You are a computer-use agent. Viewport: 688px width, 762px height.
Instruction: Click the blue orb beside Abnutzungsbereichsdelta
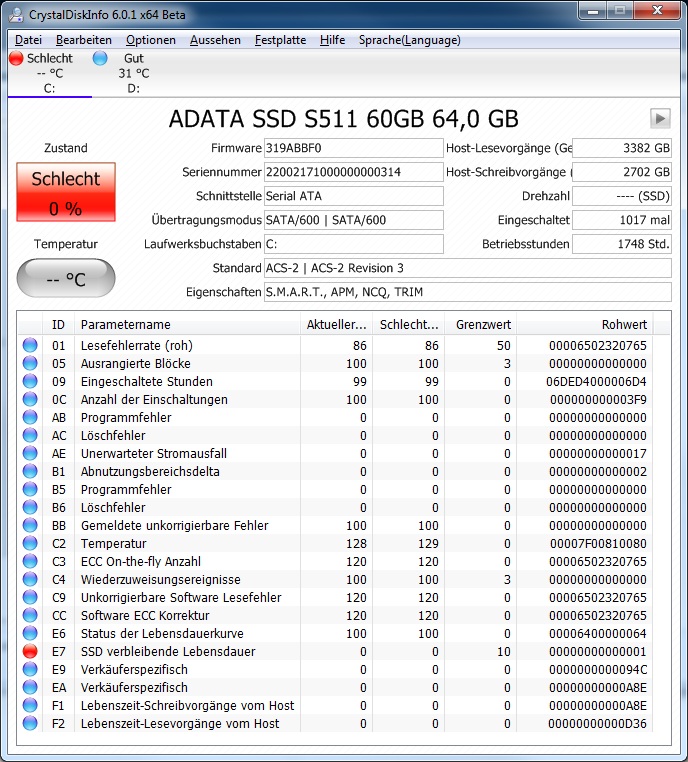pyautogui.click(x=30, y=471)
